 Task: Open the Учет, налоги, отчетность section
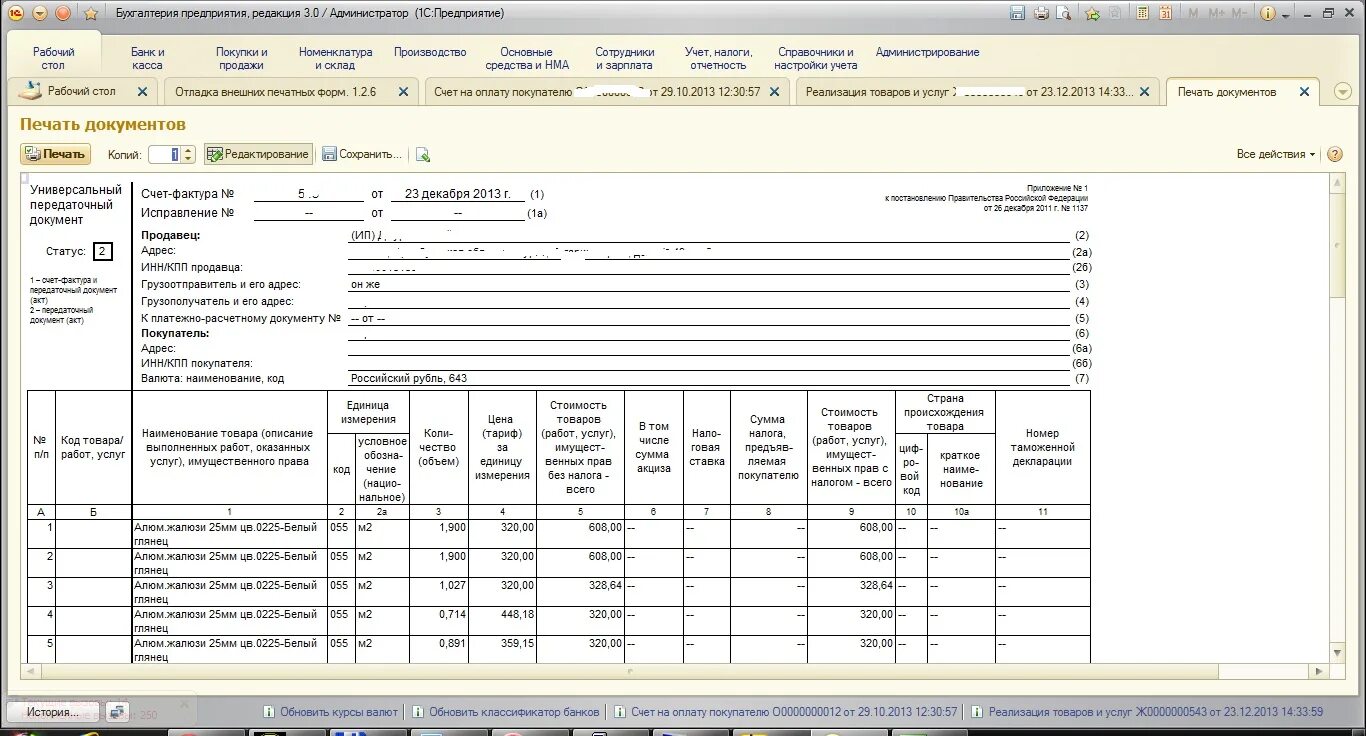718,58
